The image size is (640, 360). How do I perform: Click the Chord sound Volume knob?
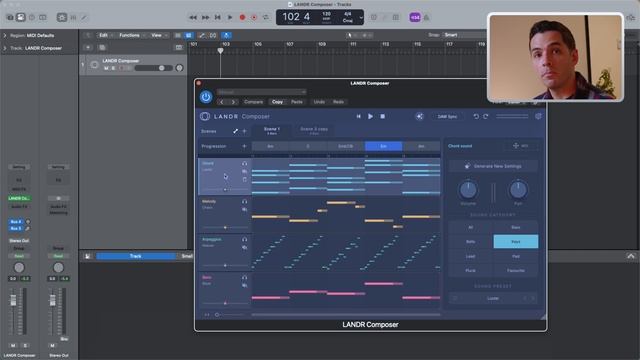tap(468, 190)
